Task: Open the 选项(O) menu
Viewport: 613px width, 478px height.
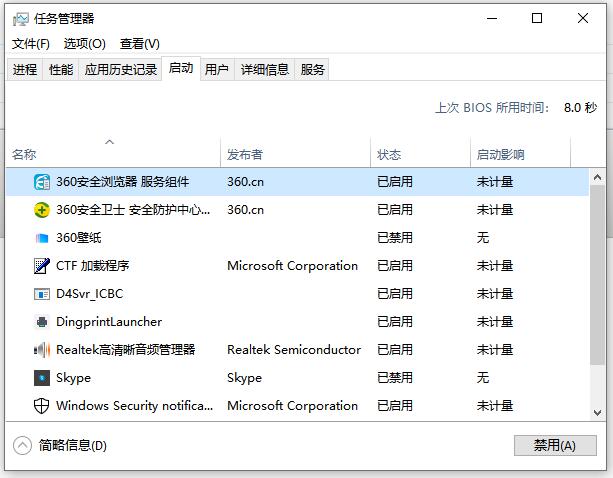Action: (84, 43)
